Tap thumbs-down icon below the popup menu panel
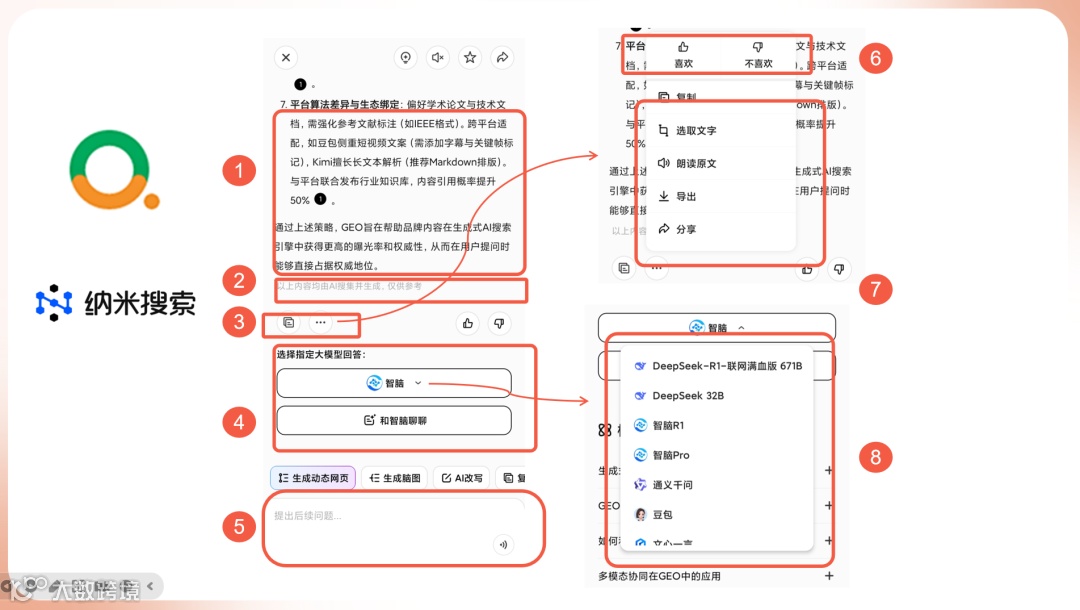The image size is (1080, 610). [838, 269]
